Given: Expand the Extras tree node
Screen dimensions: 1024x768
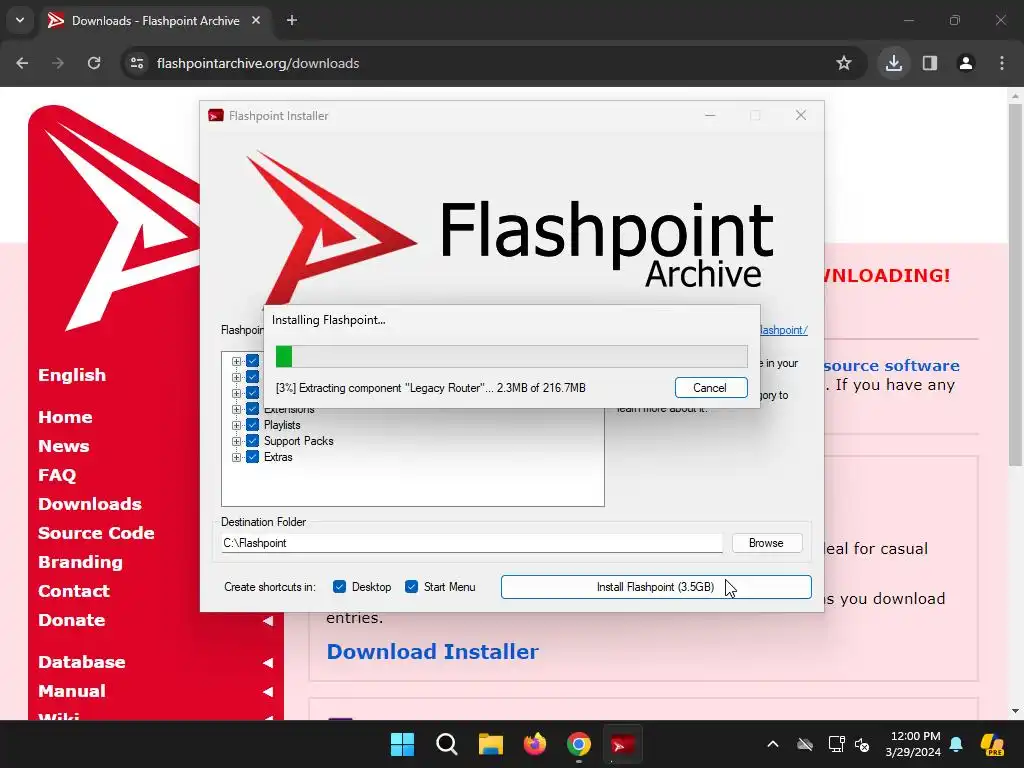Looking at the screenshot, I should [236, 457].
